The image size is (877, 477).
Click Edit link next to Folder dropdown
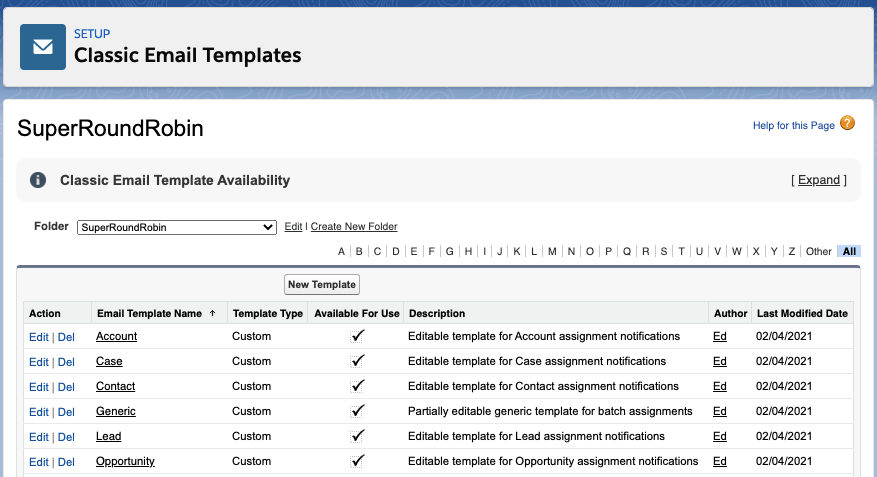click(x=293, y=226)
